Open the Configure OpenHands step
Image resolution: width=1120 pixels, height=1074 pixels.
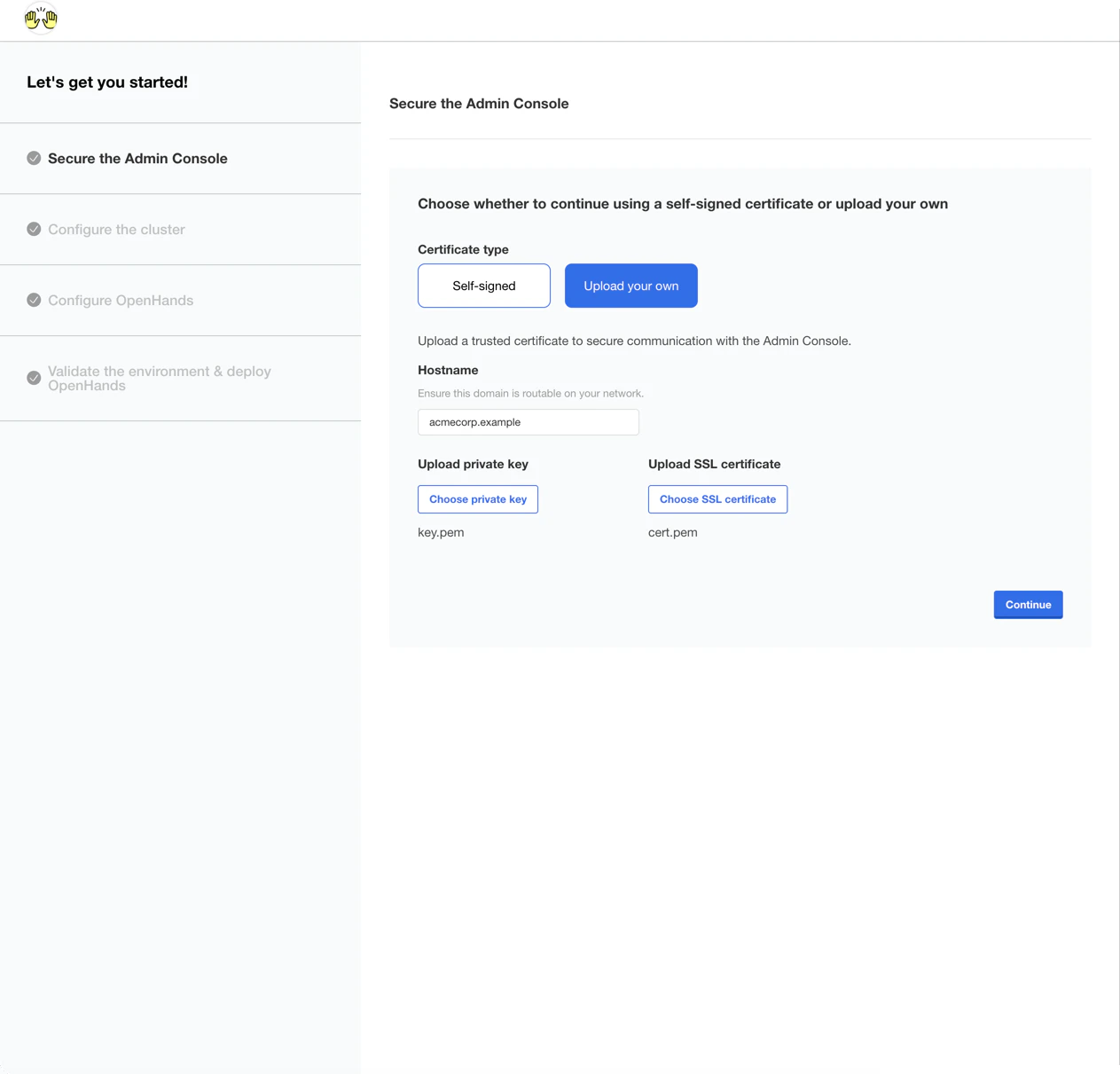121,300
